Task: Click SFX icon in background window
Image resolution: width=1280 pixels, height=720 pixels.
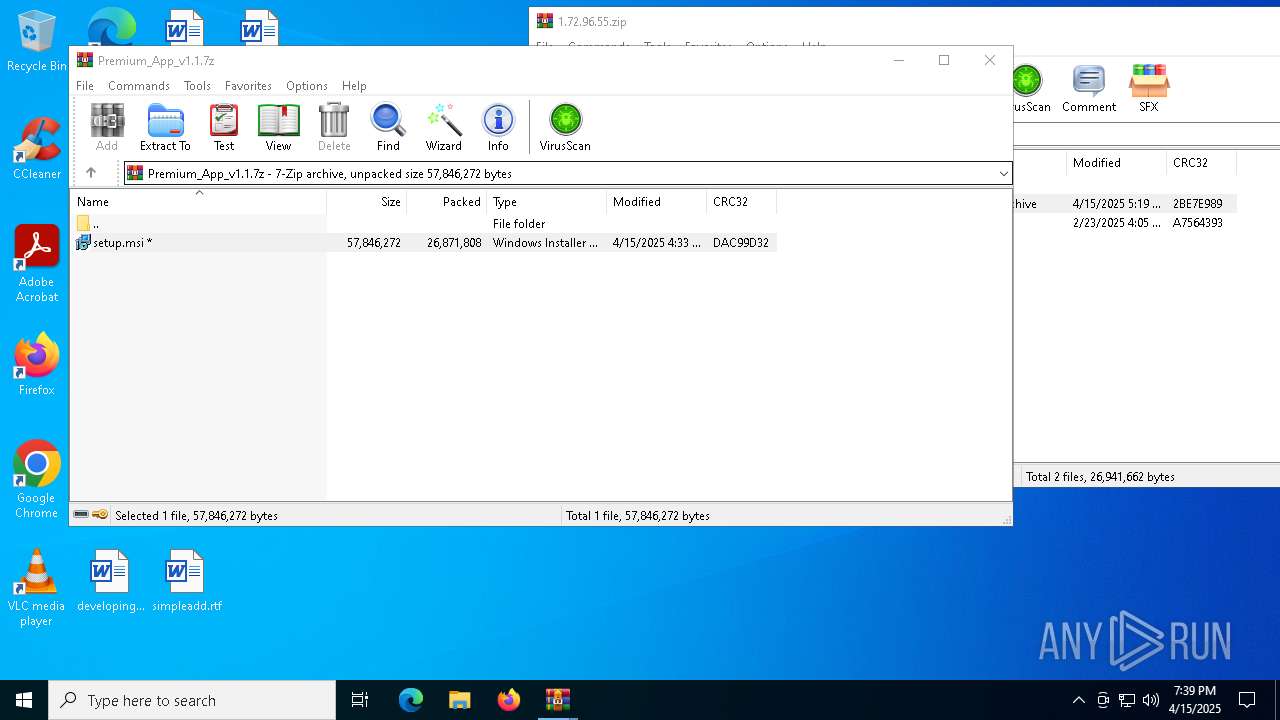Action: (x=1149, y=89)
